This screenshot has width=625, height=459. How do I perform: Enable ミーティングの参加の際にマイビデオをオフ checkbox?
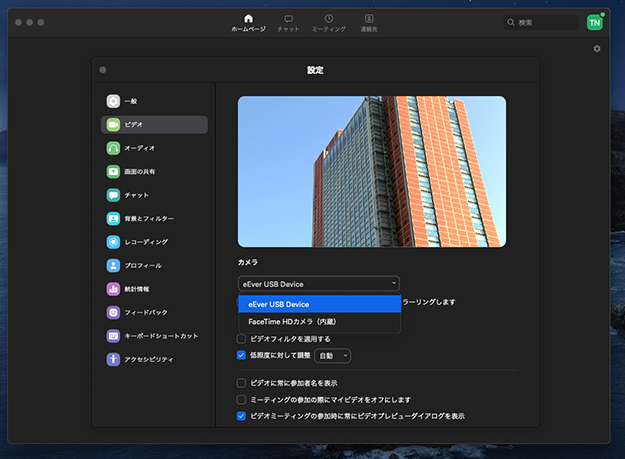[x=241, y=400]
